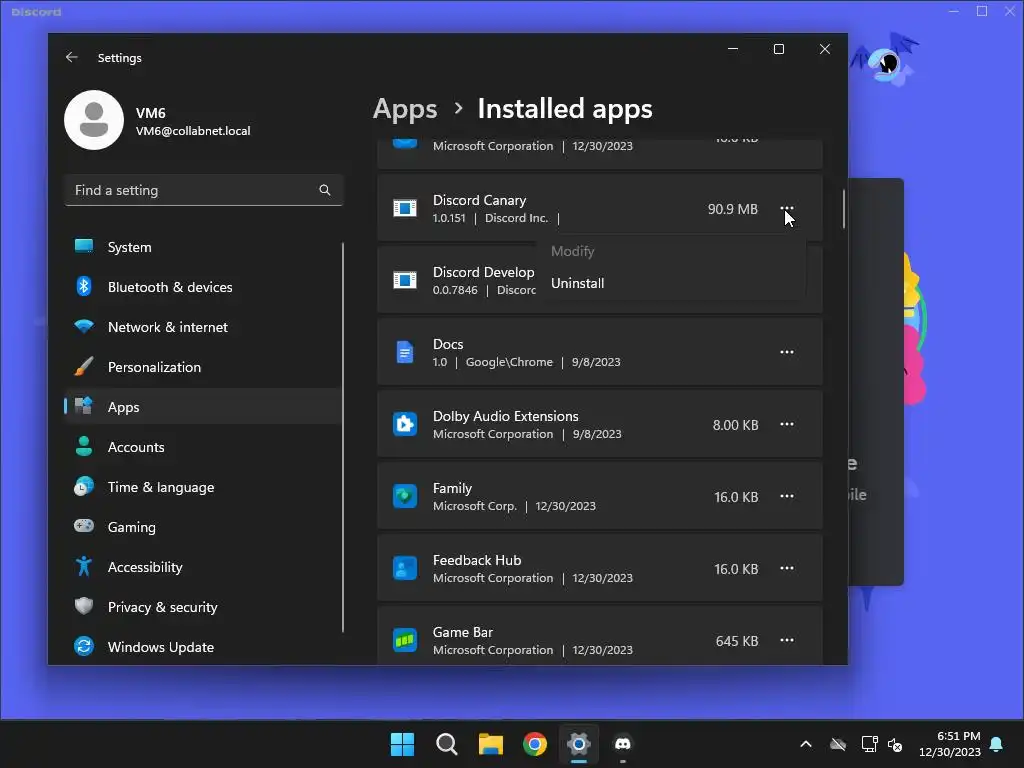Click the Discord Development app icon

pyautogui.click(x=405, y=280)
